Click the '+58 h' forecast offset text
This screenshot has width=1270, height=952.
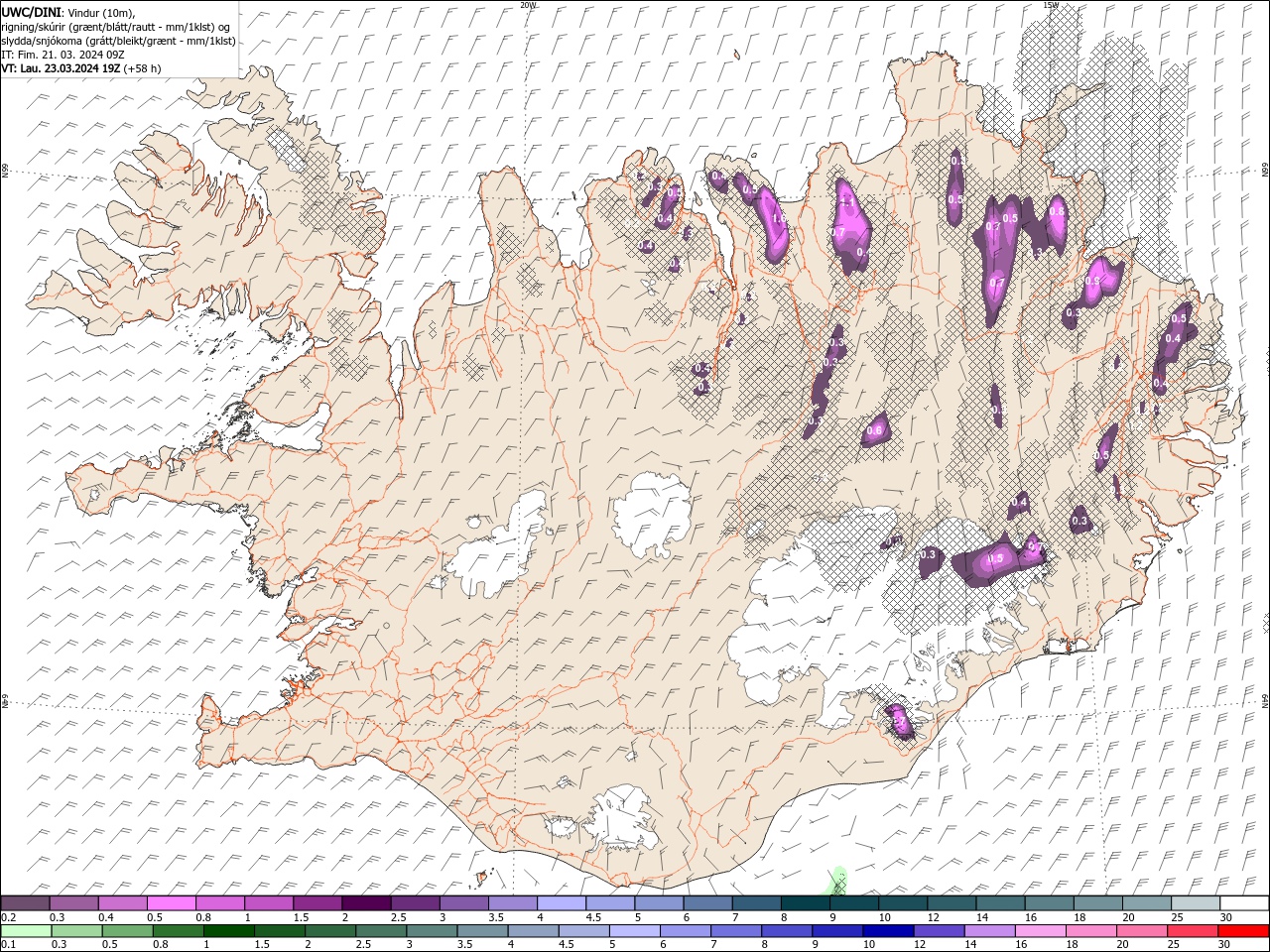143,68
